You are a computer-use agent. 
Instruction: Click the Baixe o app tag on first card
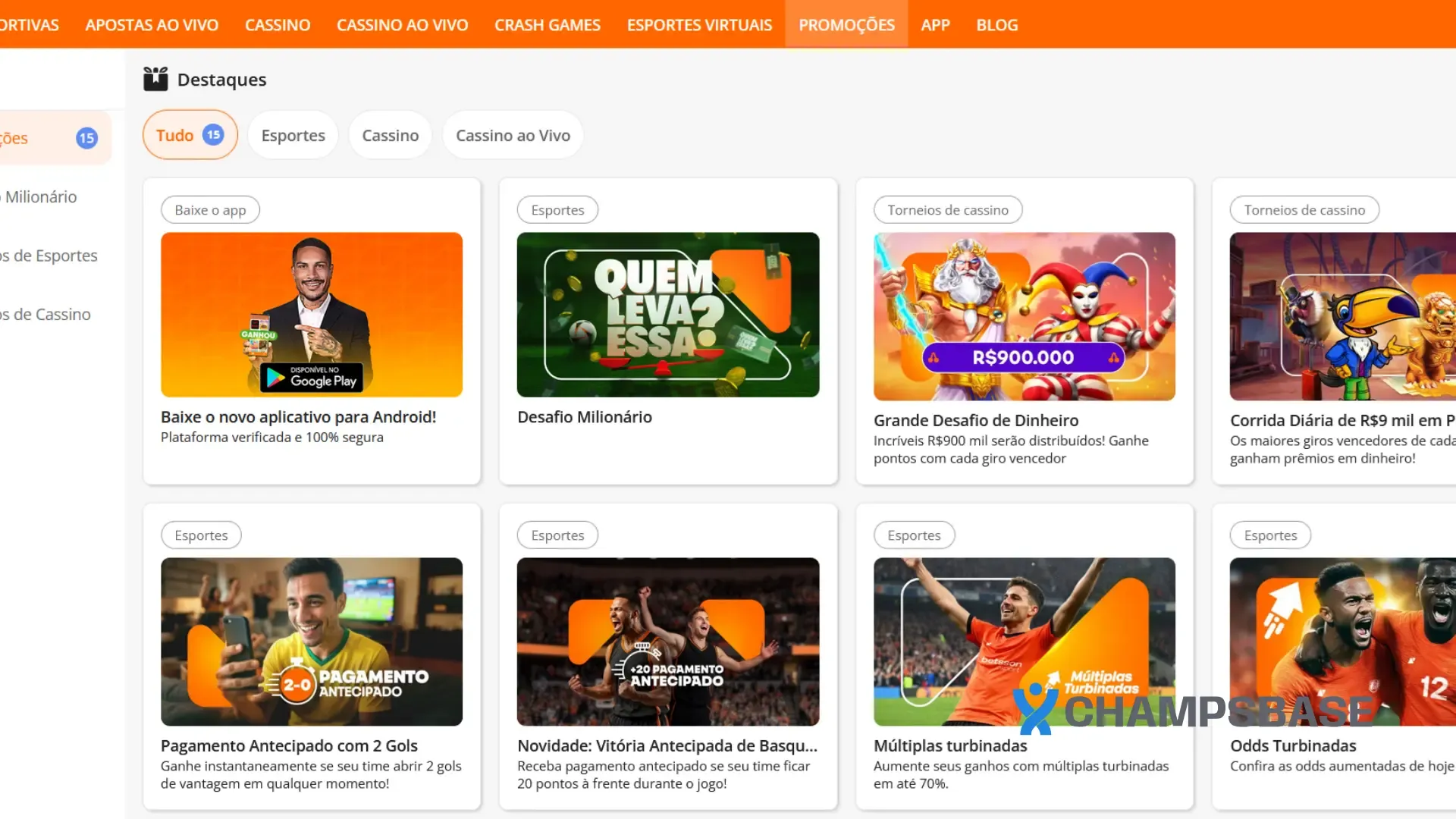click(x=210, y=209)
